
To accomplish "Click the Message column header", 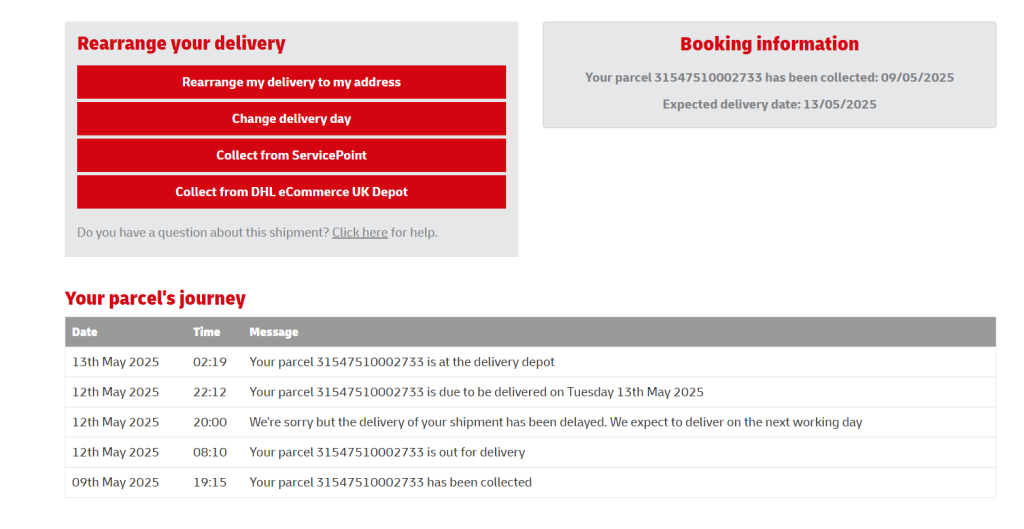I will pos(274,332).
